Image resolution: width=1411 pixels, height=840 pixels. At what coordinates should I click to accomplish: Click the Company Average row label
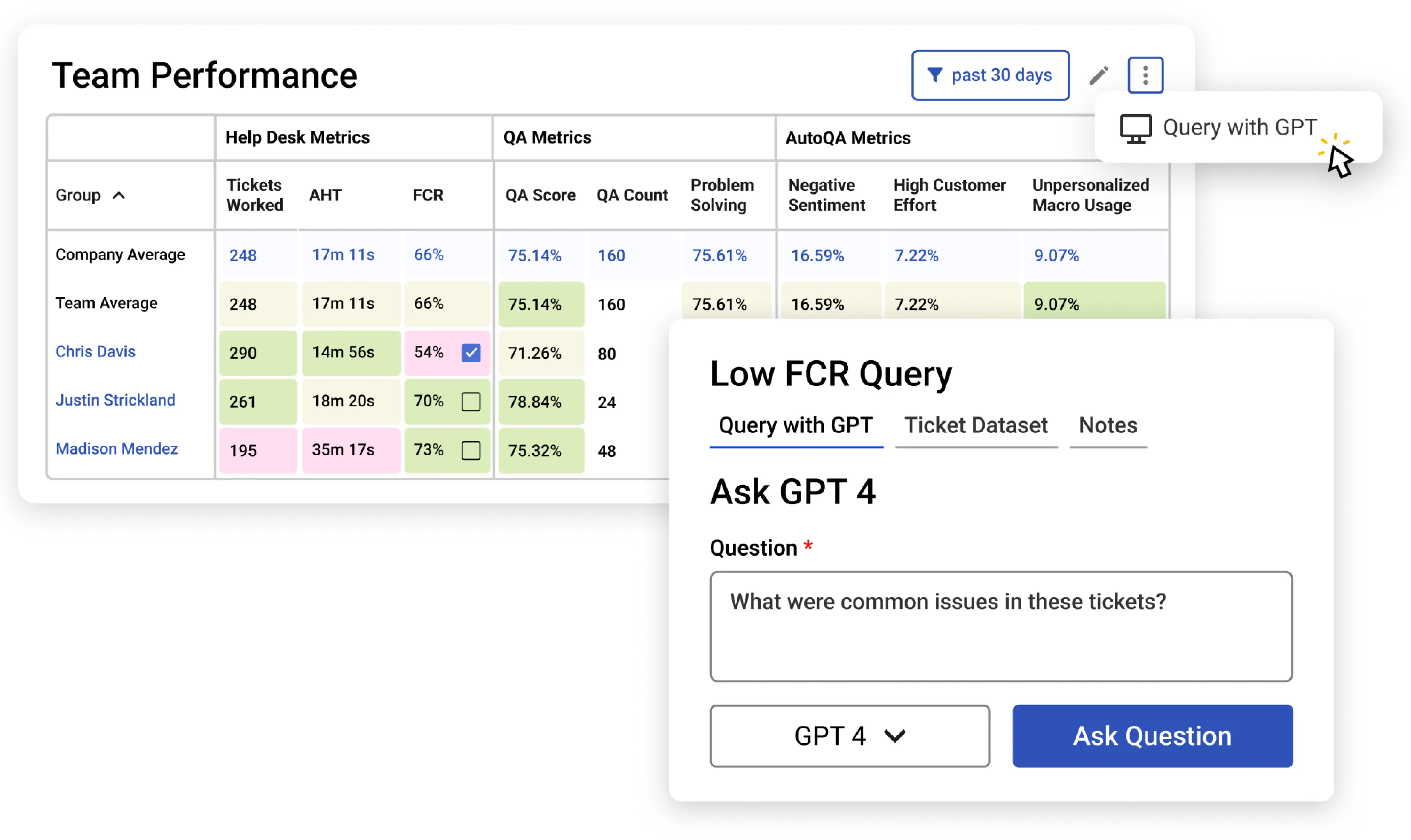pos(120,255)
